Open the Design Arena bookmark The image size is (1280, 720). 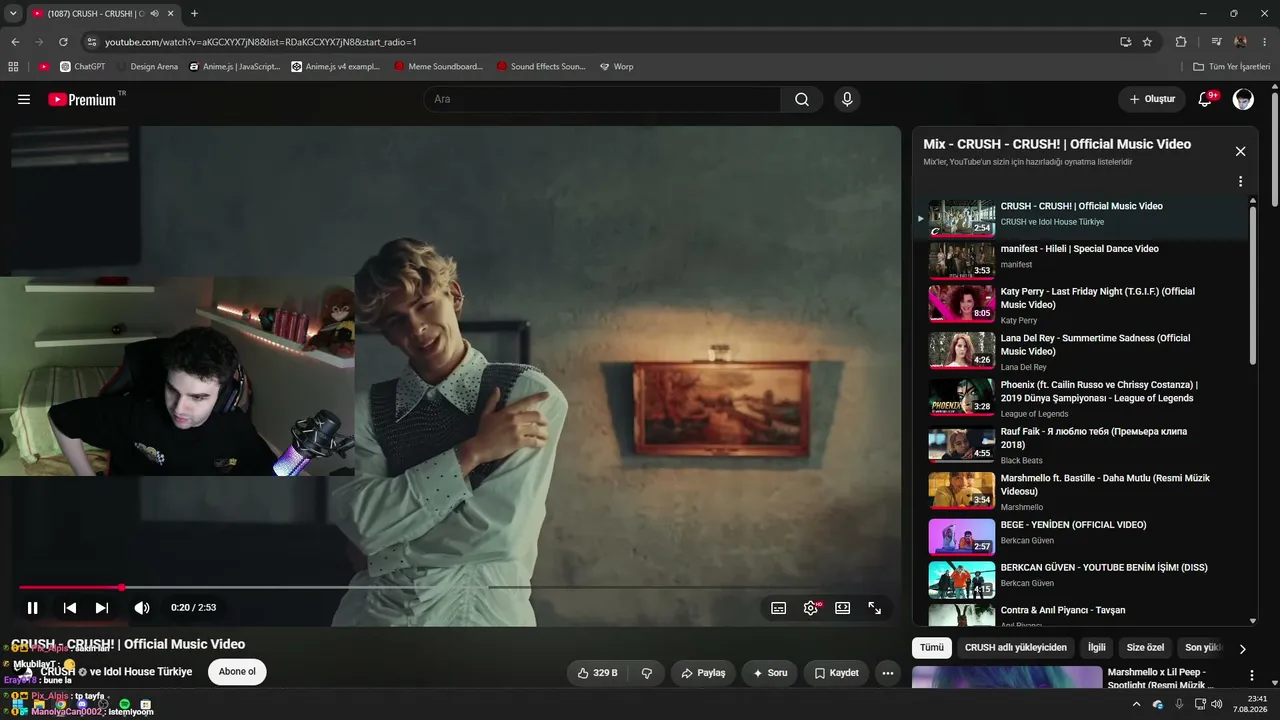point(147,67)
